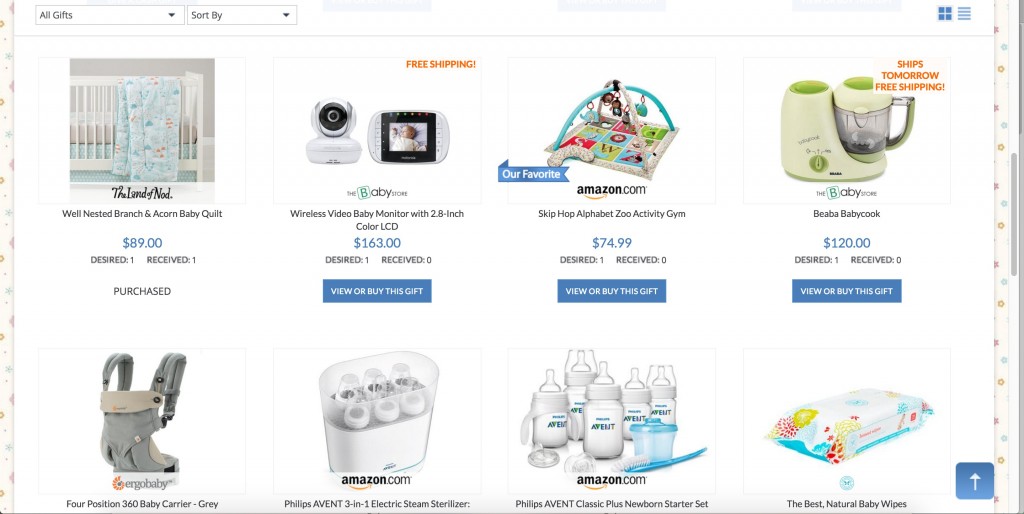Screen dimensions: 1024x514
Task: Click the page vertical scrollbar
Action: click(x=1014, y=216)
